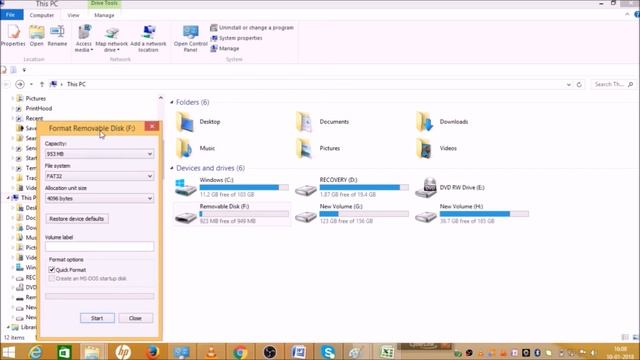
Task: Collapse the Devices and drives group
Action: pyautogui.click(x=172, y=168)
